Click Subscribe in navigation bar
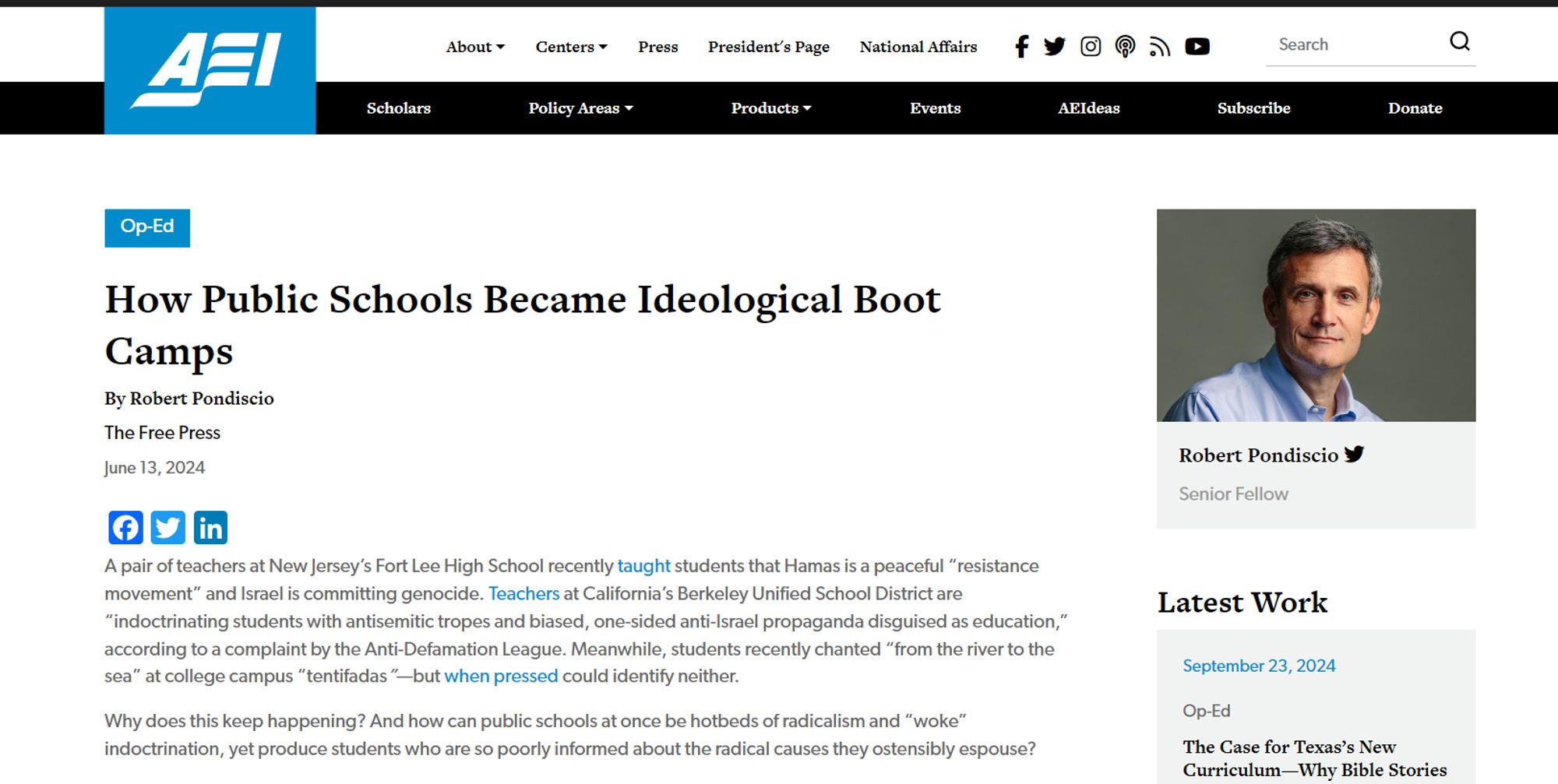This screenshot has height=784, width=1558. (1254, 108)
